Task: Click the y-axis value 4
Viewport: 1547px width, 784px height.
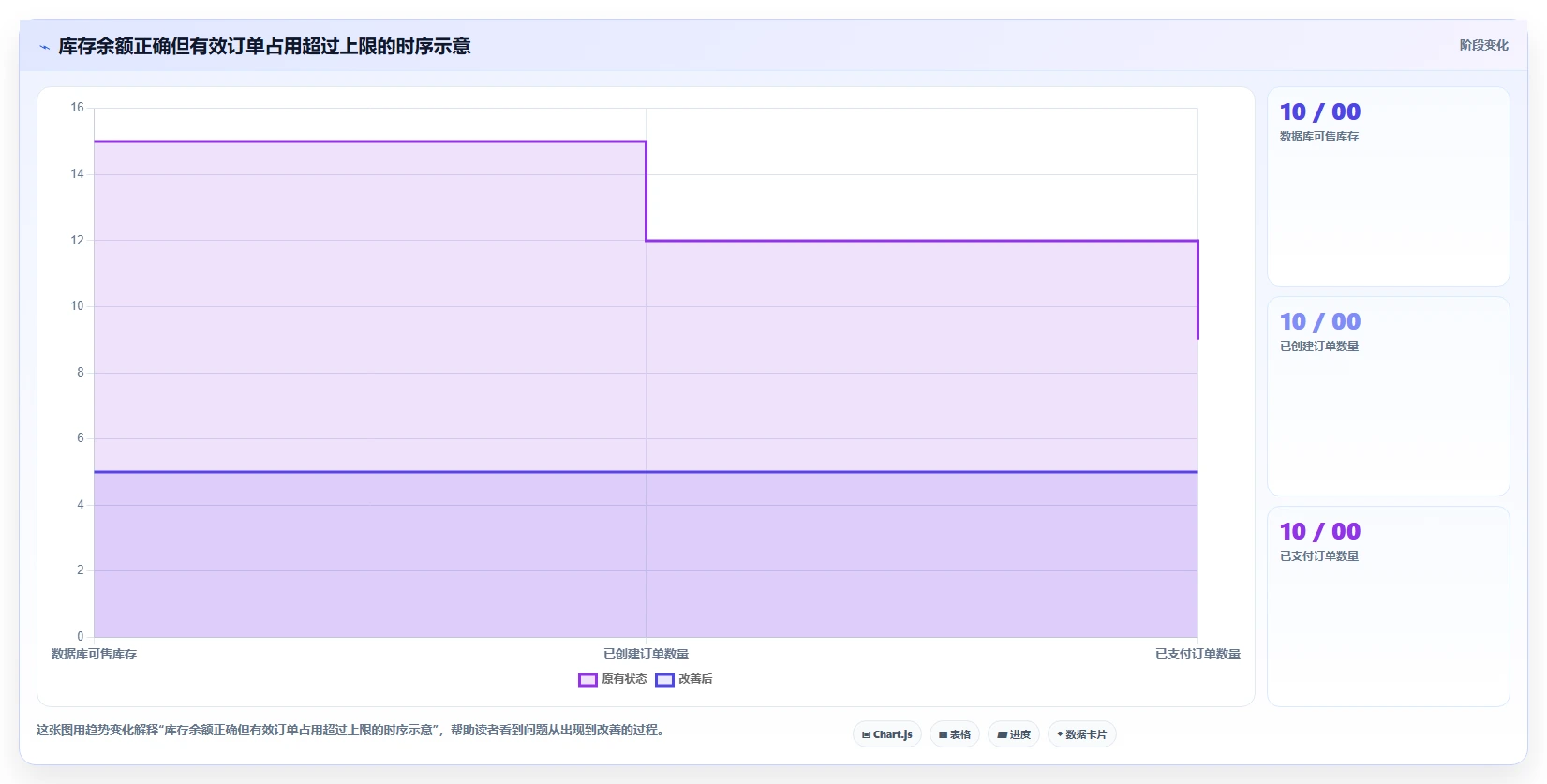Action: click(x=81, y=505)
